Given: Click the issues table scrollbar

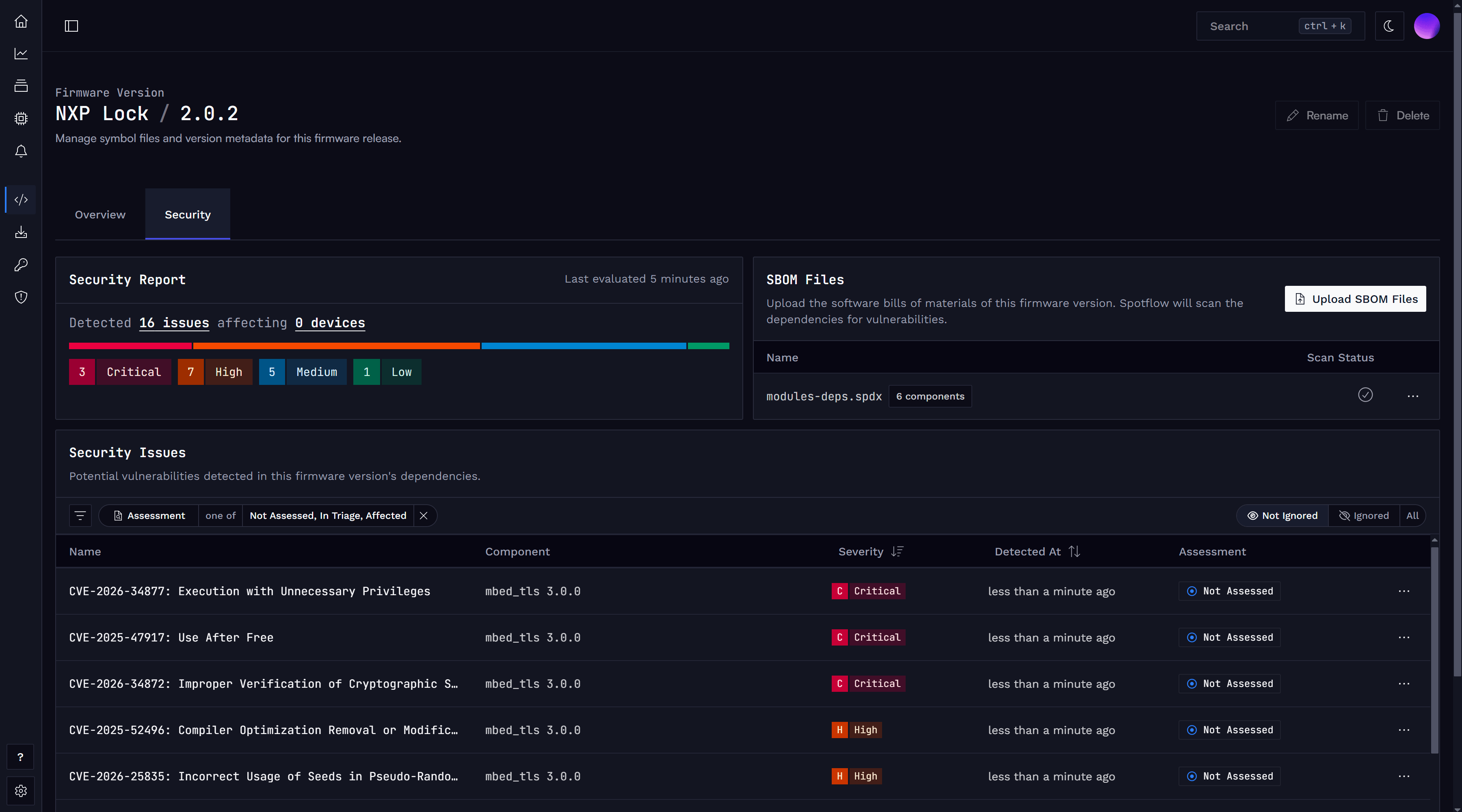Looking at the screenshot, I should tap(1434, 650).
